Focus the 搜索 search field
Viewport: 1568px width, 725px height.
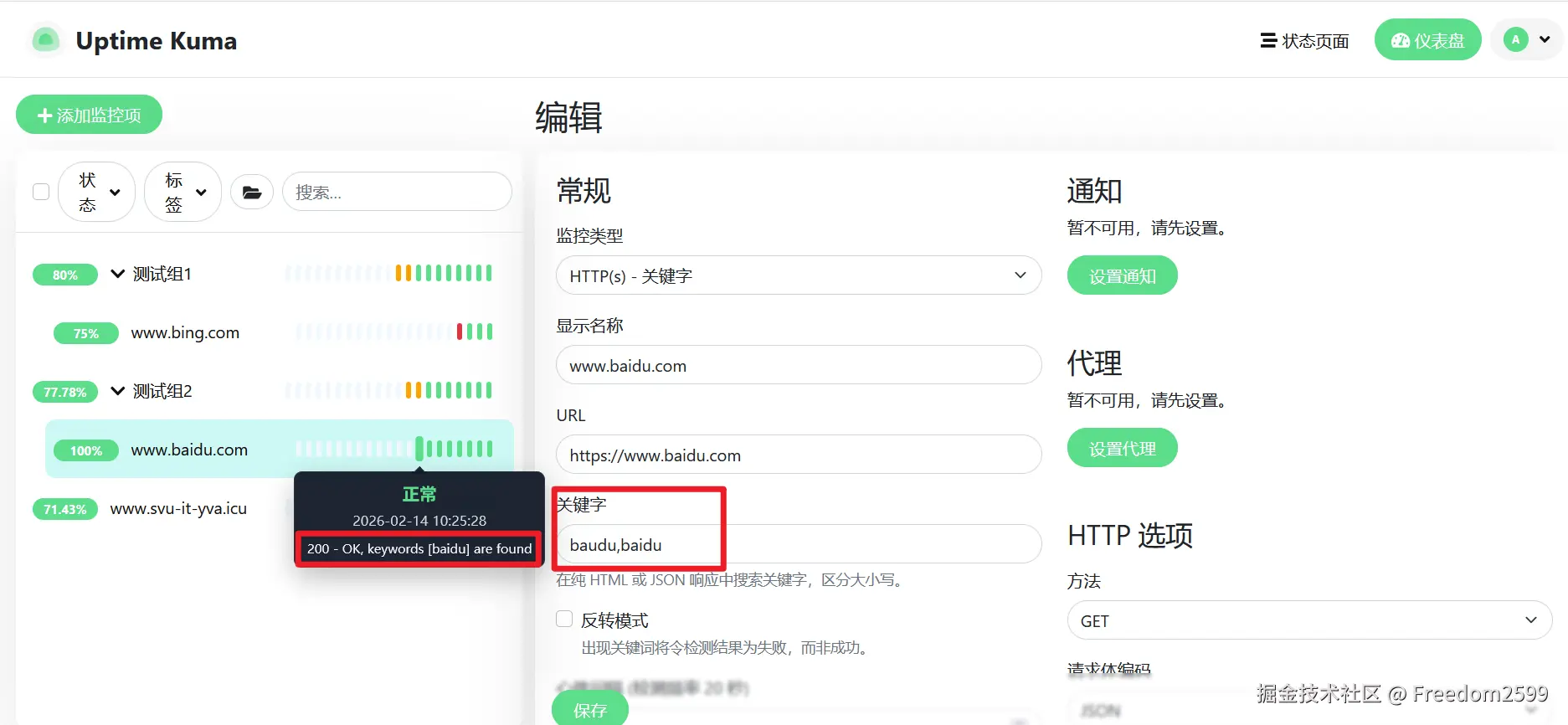point(397,192)
